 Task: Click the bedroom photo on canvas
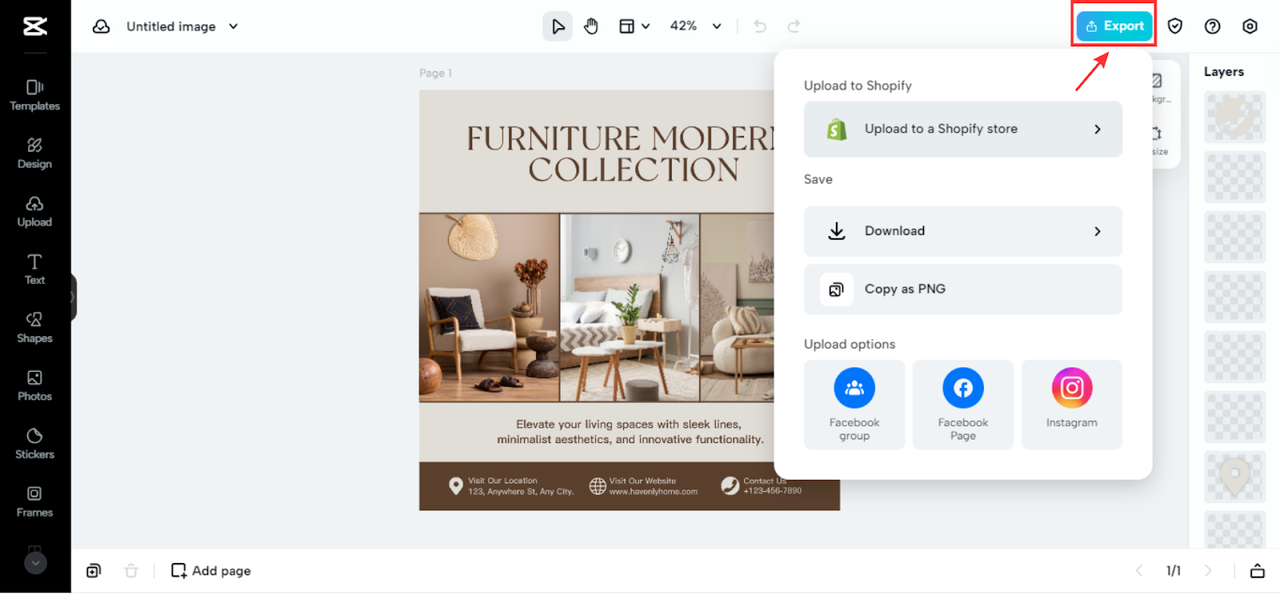click(x=630, y=307)
